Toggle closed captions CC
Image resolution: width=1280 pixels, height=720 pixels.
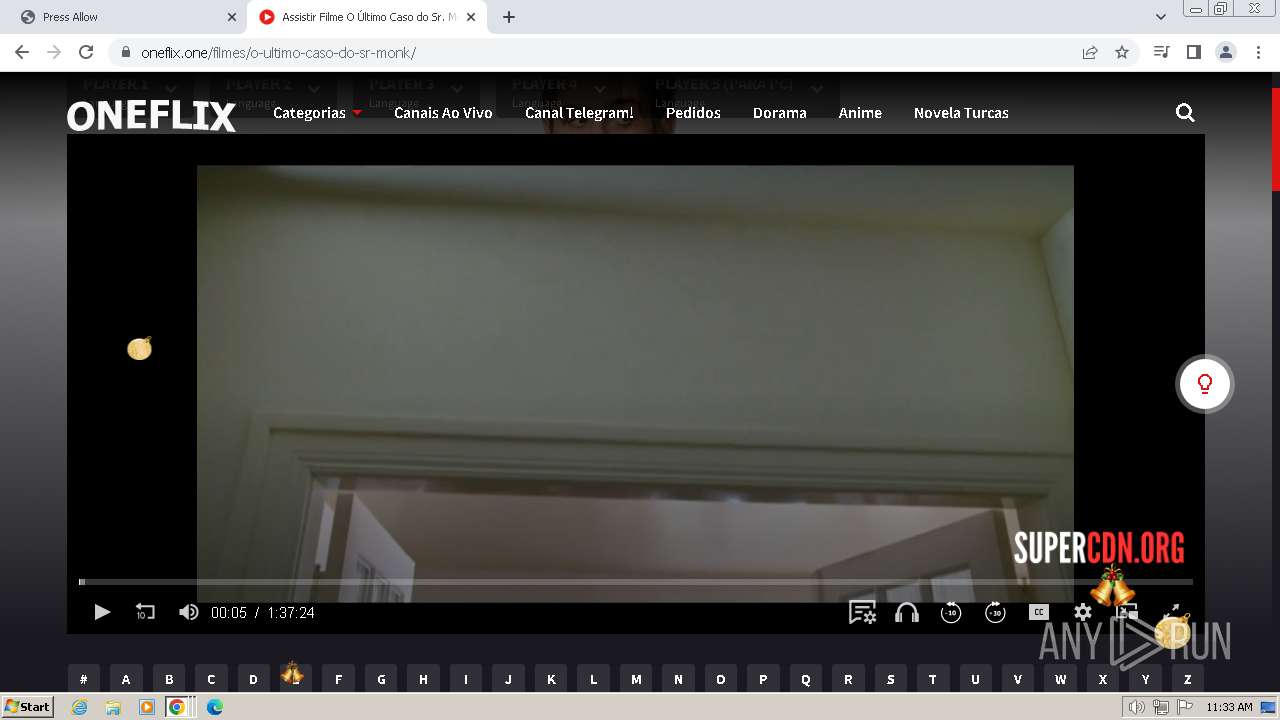coord(1039,612)
